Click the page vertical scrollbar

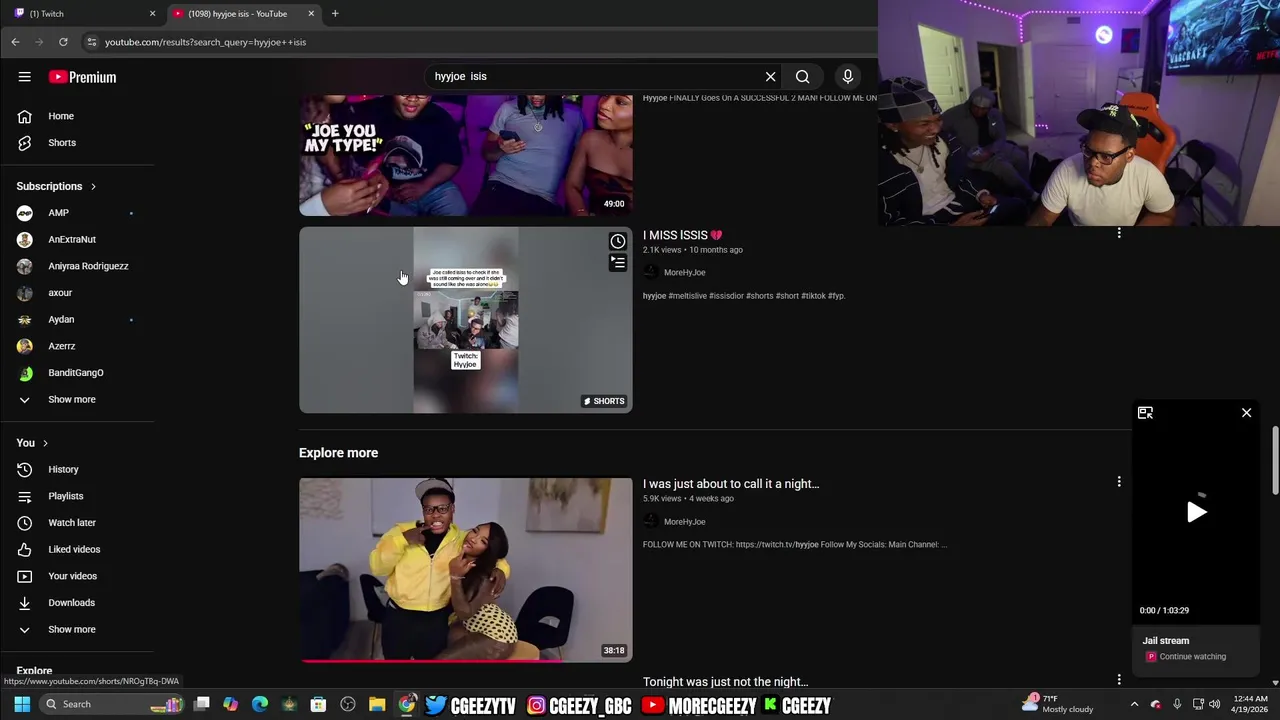1275,460
